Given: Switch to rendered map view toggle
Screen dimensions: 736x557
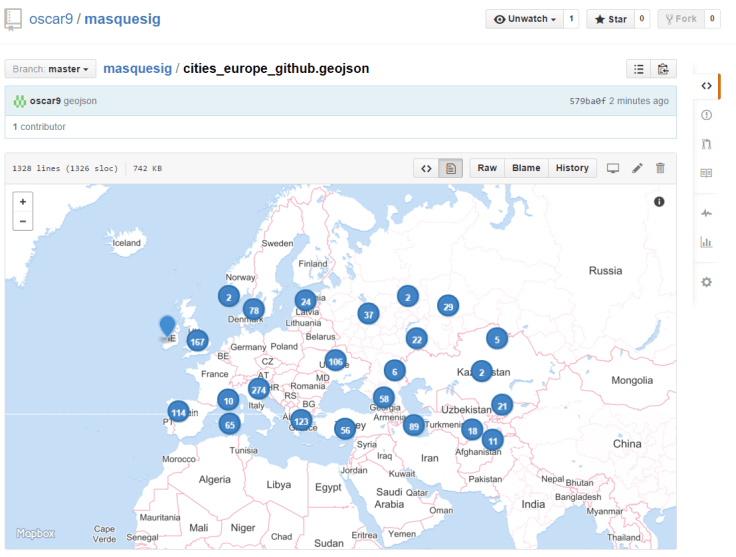Looking at the screenshot, I should [x=451, y=168].
